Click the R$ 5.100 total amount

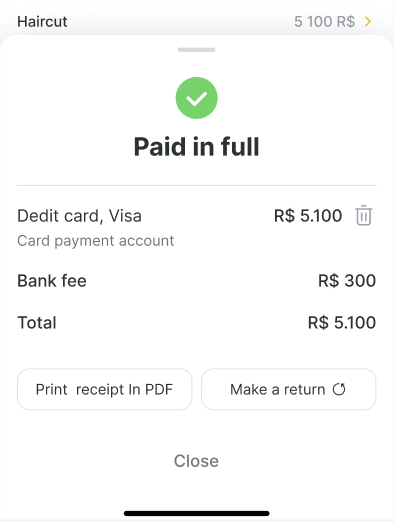[x=342, y=323]
